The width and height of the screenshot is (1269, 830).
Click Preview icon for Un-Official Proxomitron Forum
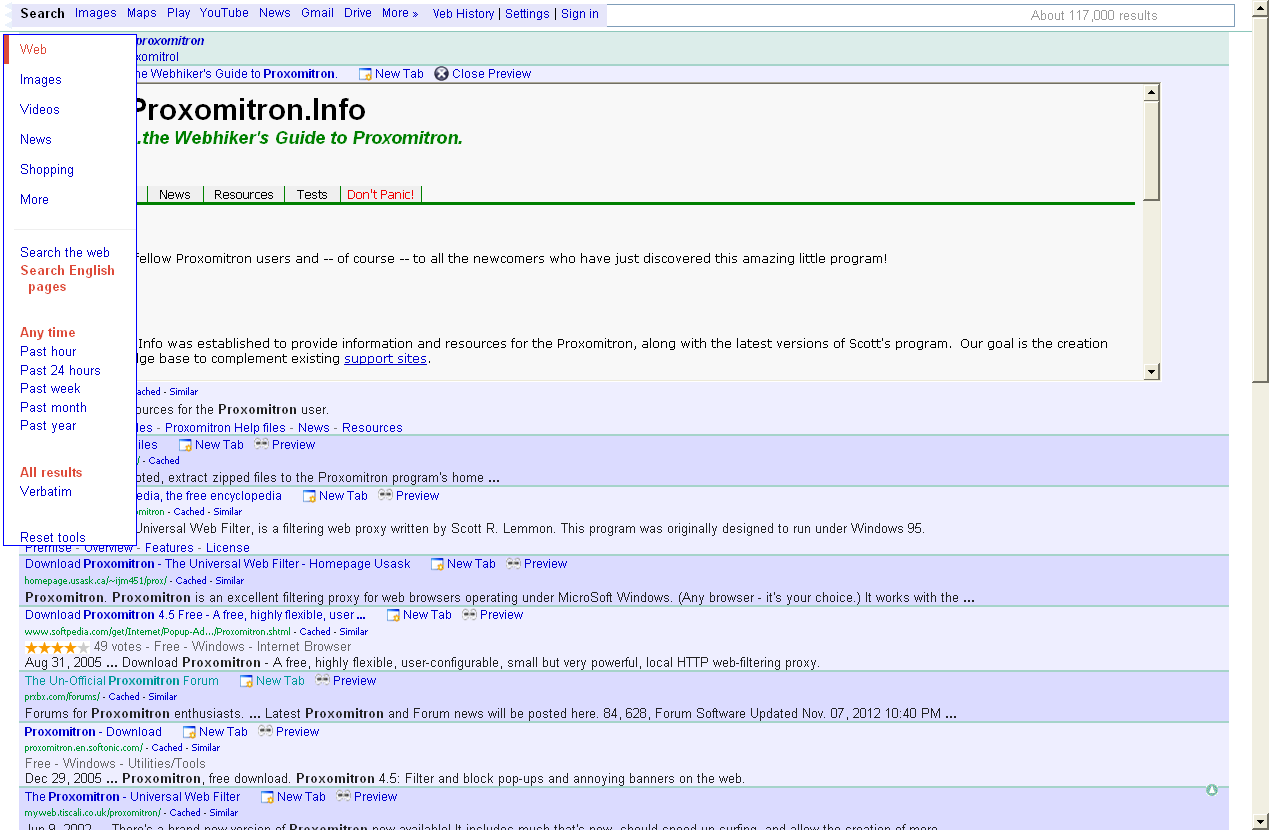(322, 681)
